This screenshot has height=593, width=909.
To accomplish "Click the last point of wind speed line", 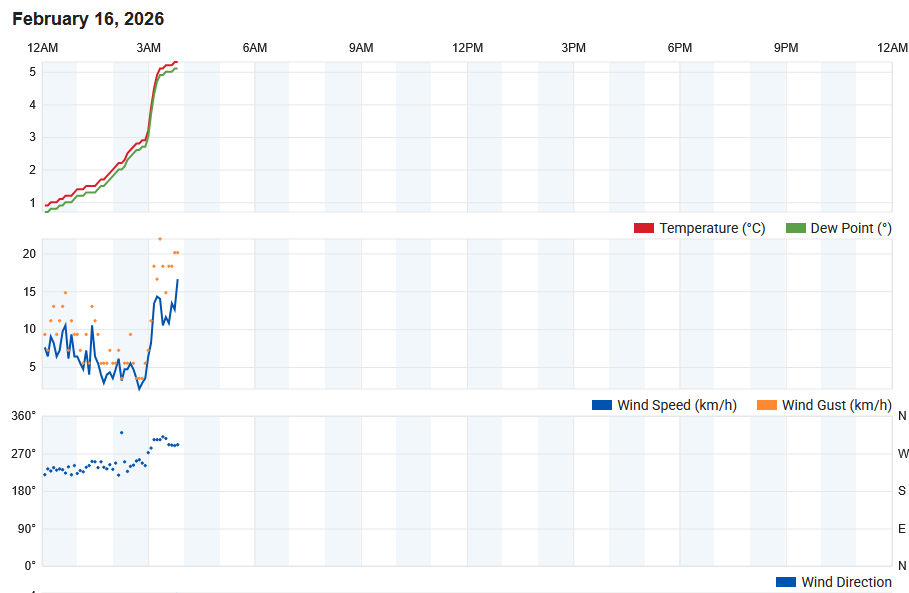I will coord(177,280).
